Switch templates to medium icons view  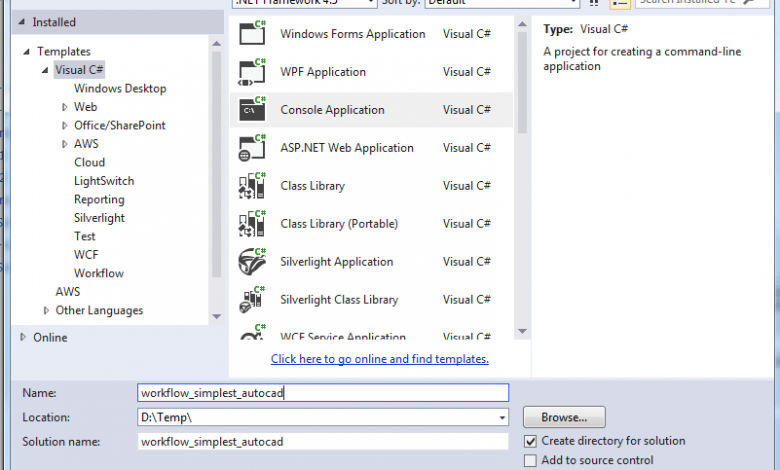593,2
